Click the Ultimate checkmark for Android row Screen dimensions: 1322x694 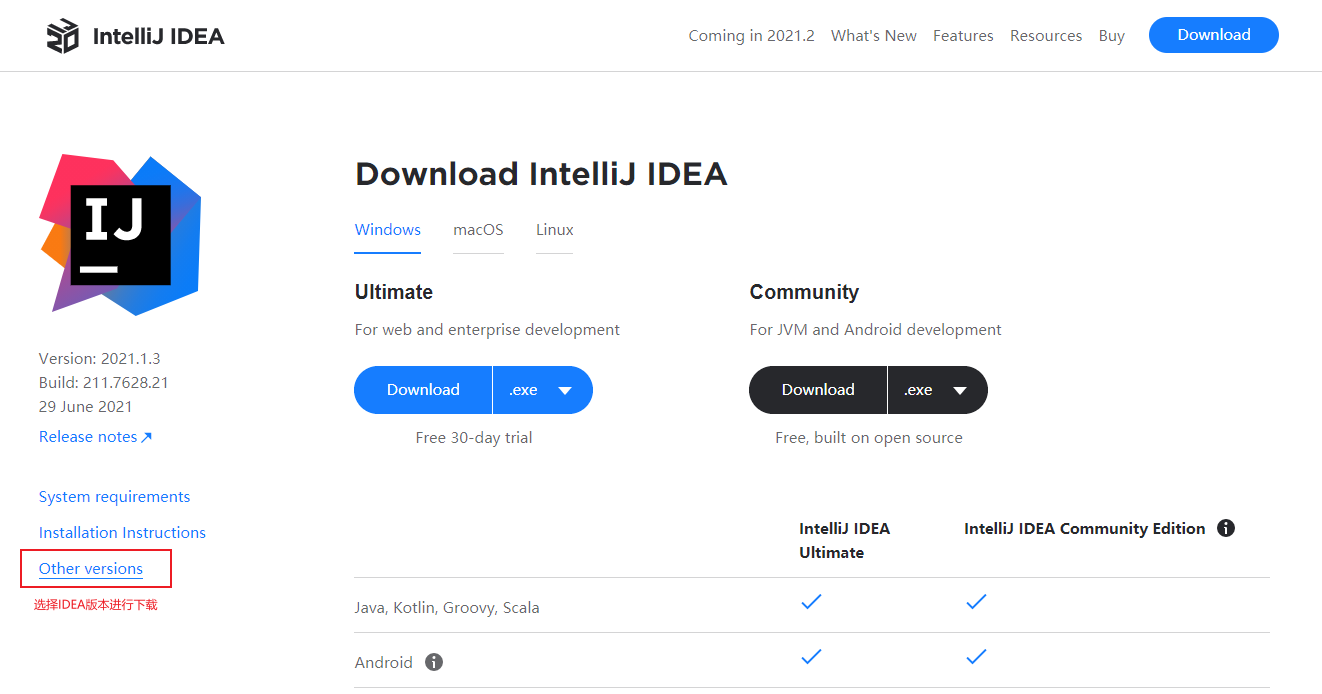(x=811, y=656)
